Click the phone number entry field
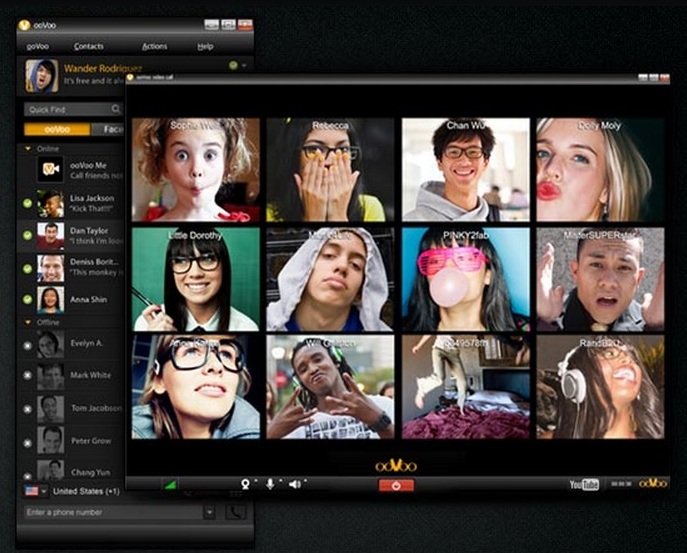 pyautogui.click(x=115, y=512)
